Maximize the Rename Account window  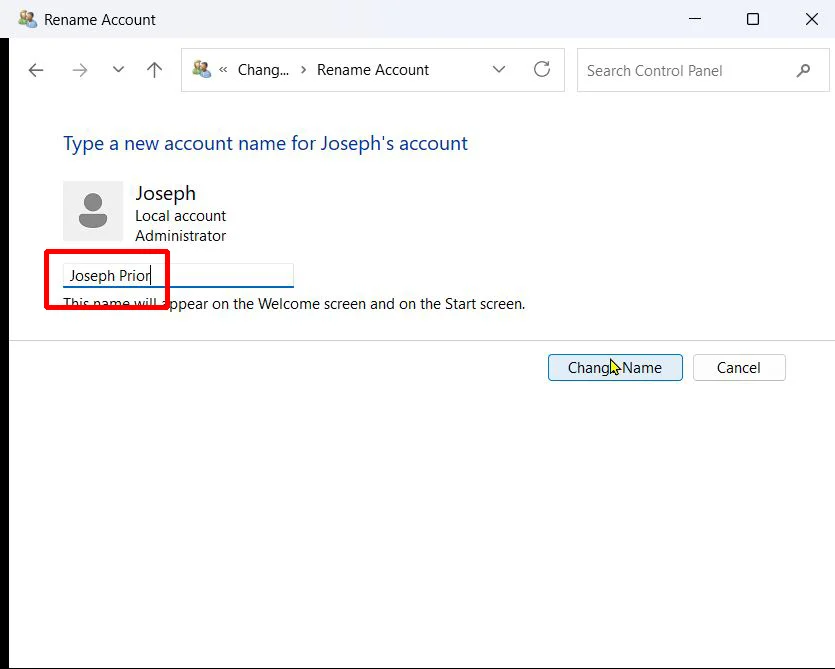point(753,19)
